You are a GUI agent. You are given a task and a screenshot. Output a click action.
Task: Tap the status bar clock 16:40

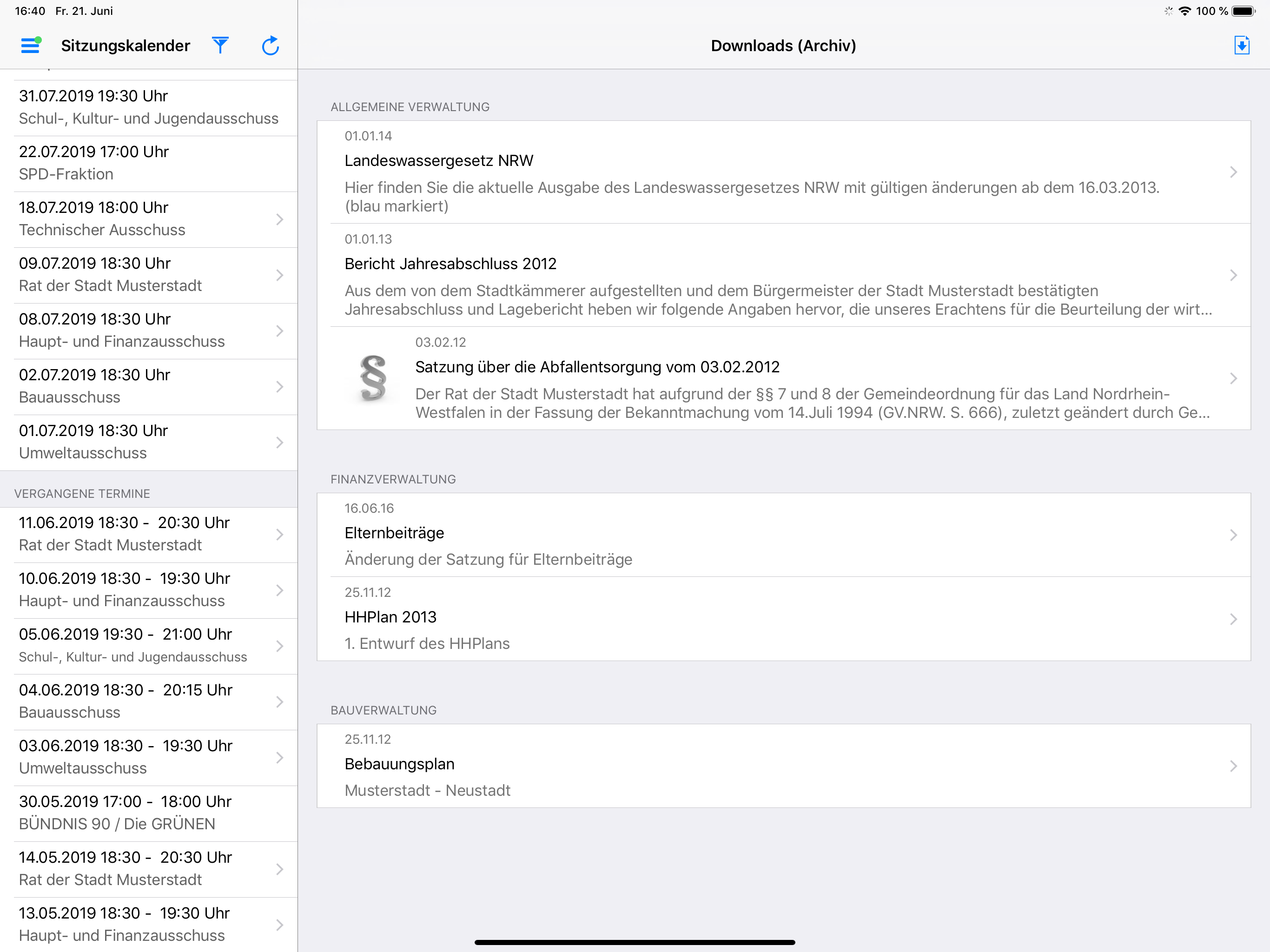click(30, 11)
